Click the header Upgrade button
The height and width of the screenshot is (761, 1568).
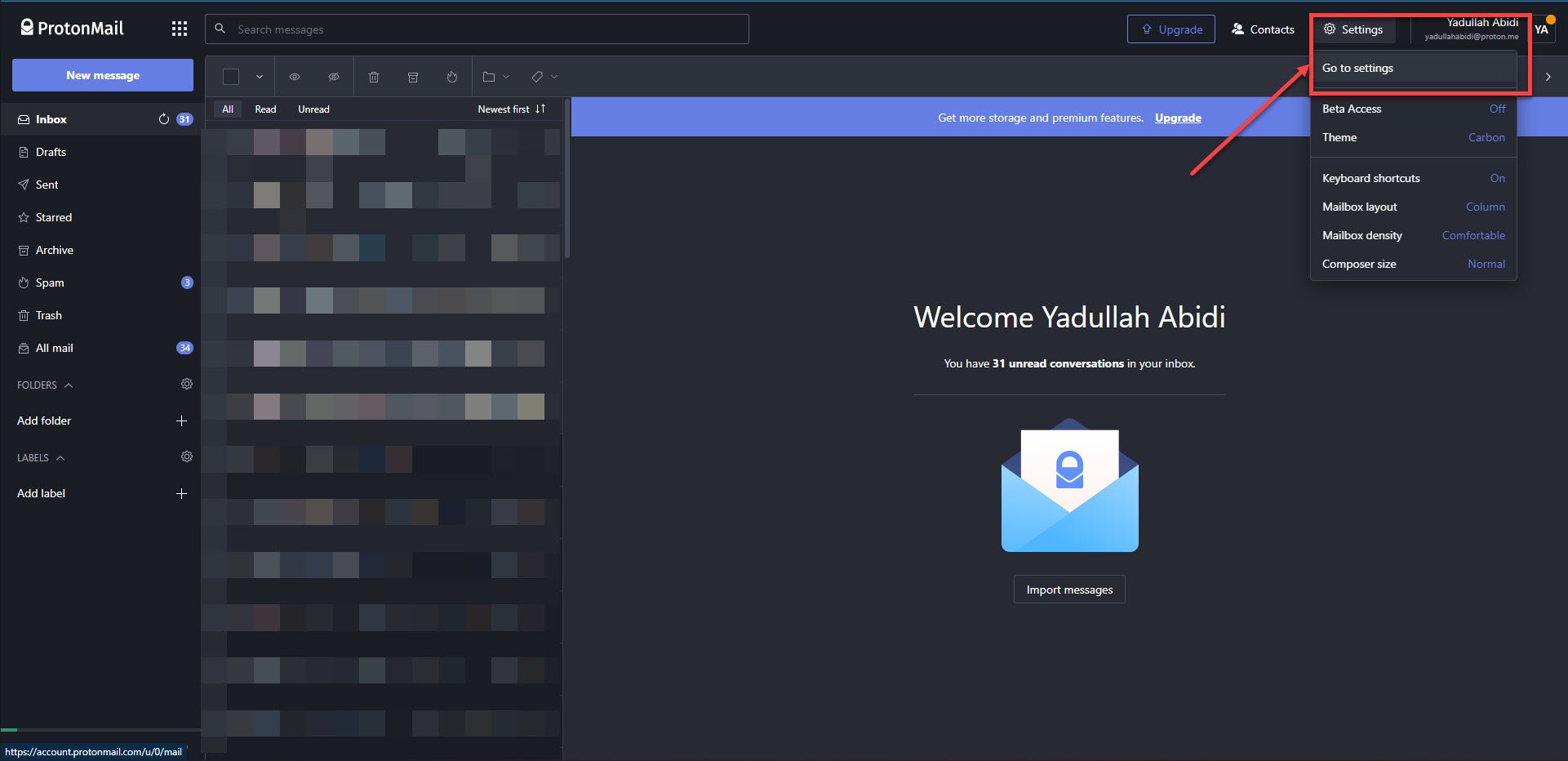(x=1171, y=29)
